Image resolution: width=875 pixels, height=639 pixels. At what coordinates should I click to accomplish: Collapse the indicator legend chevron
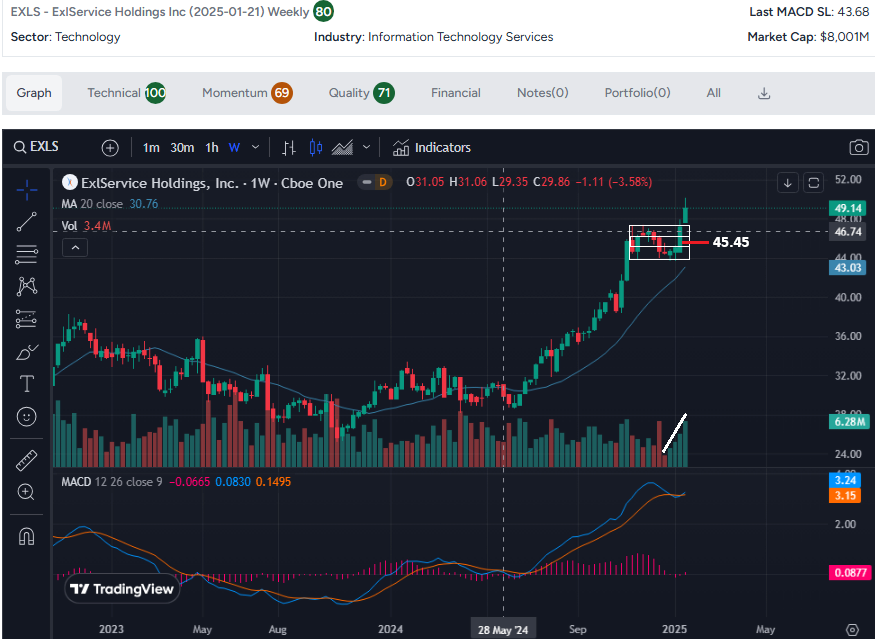[x=74, y=248]
